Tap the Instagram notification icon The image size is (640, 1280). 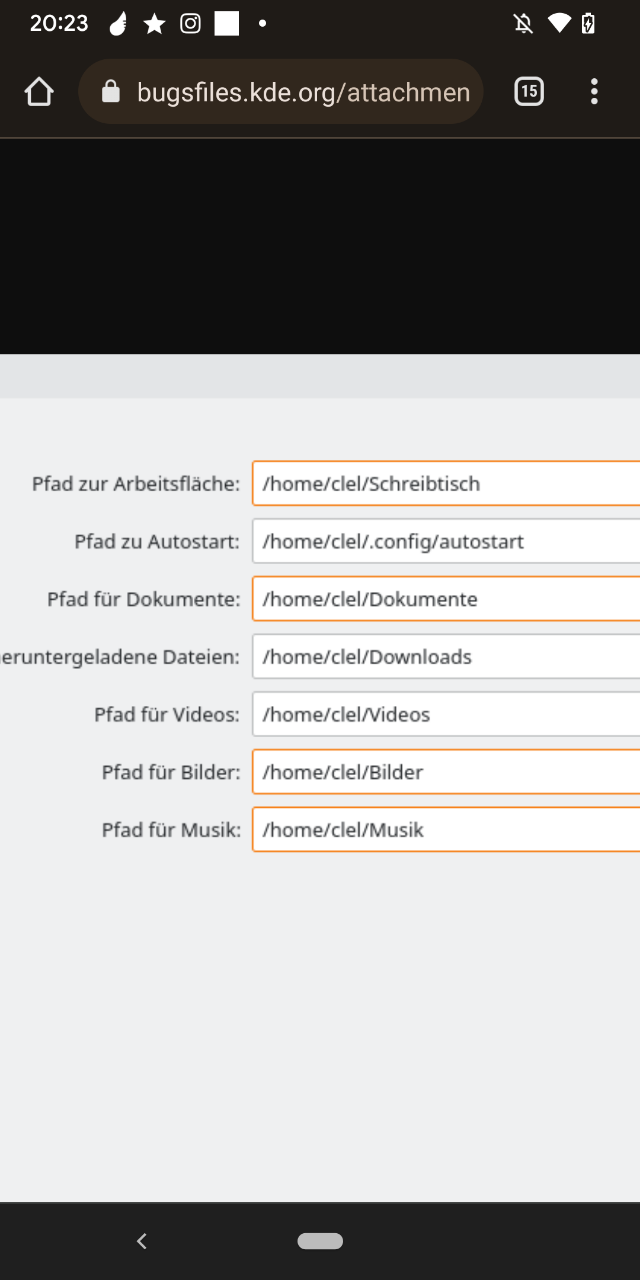tap(190, 24)
